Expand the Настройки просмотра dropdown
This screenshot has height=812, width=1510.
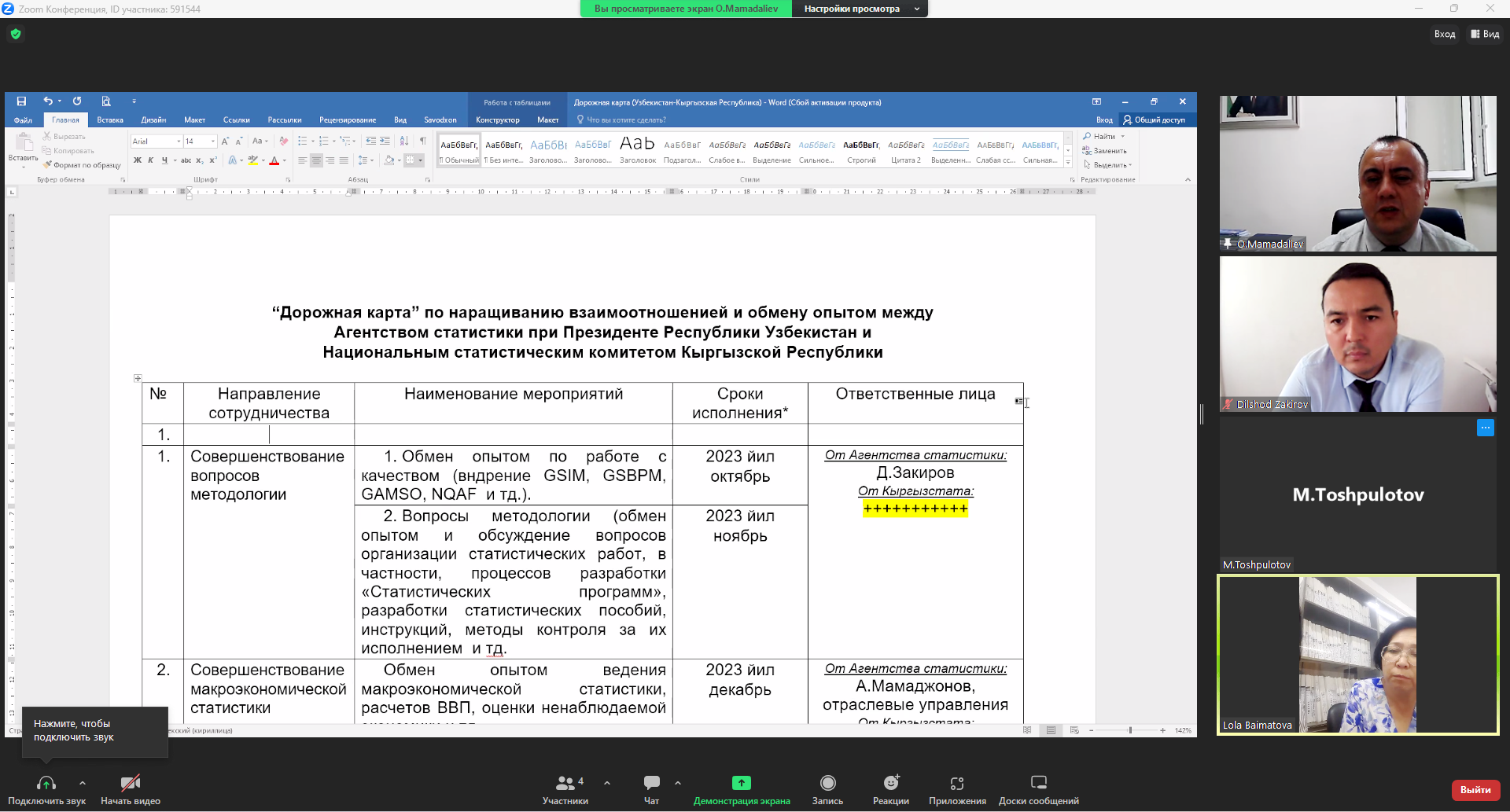pos(859,9)
